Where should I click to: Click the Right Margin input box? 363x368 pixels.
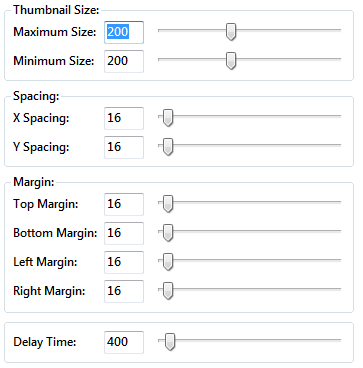(x=124, y=291)
